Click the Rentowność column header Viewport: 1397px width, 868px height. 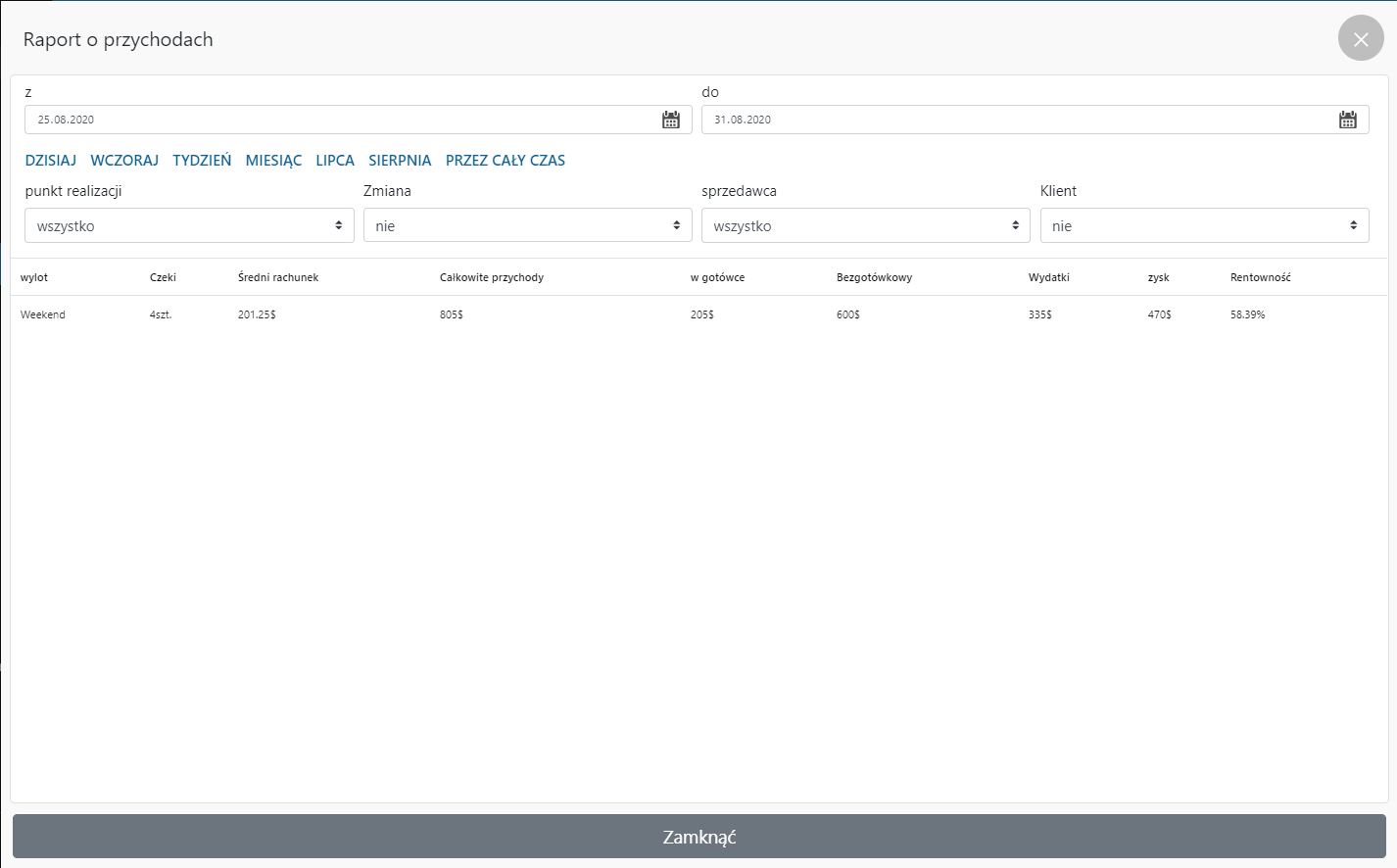1261,277
